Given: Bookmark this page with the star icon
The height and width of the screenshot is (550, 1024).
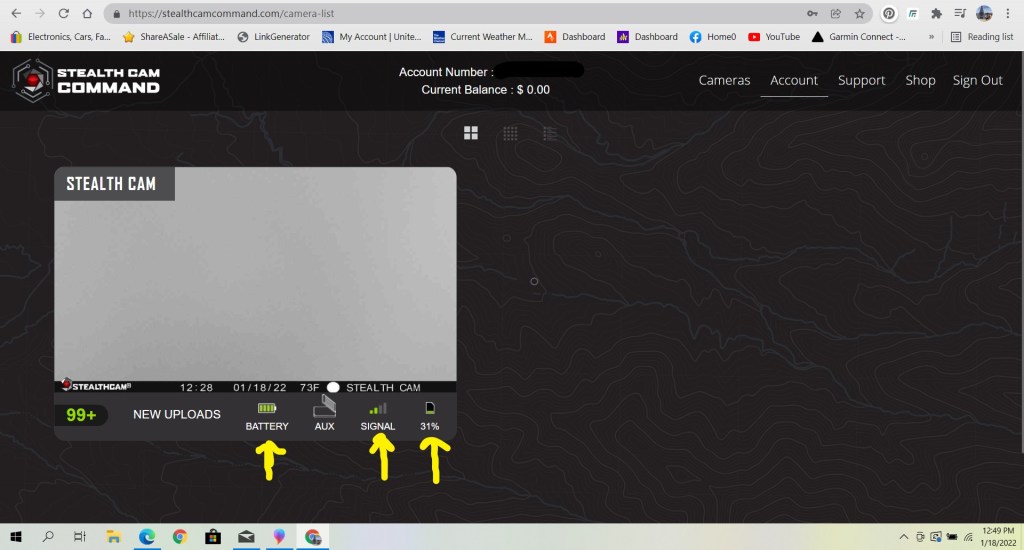Looking at the screenshot, I should pos(860,14).
